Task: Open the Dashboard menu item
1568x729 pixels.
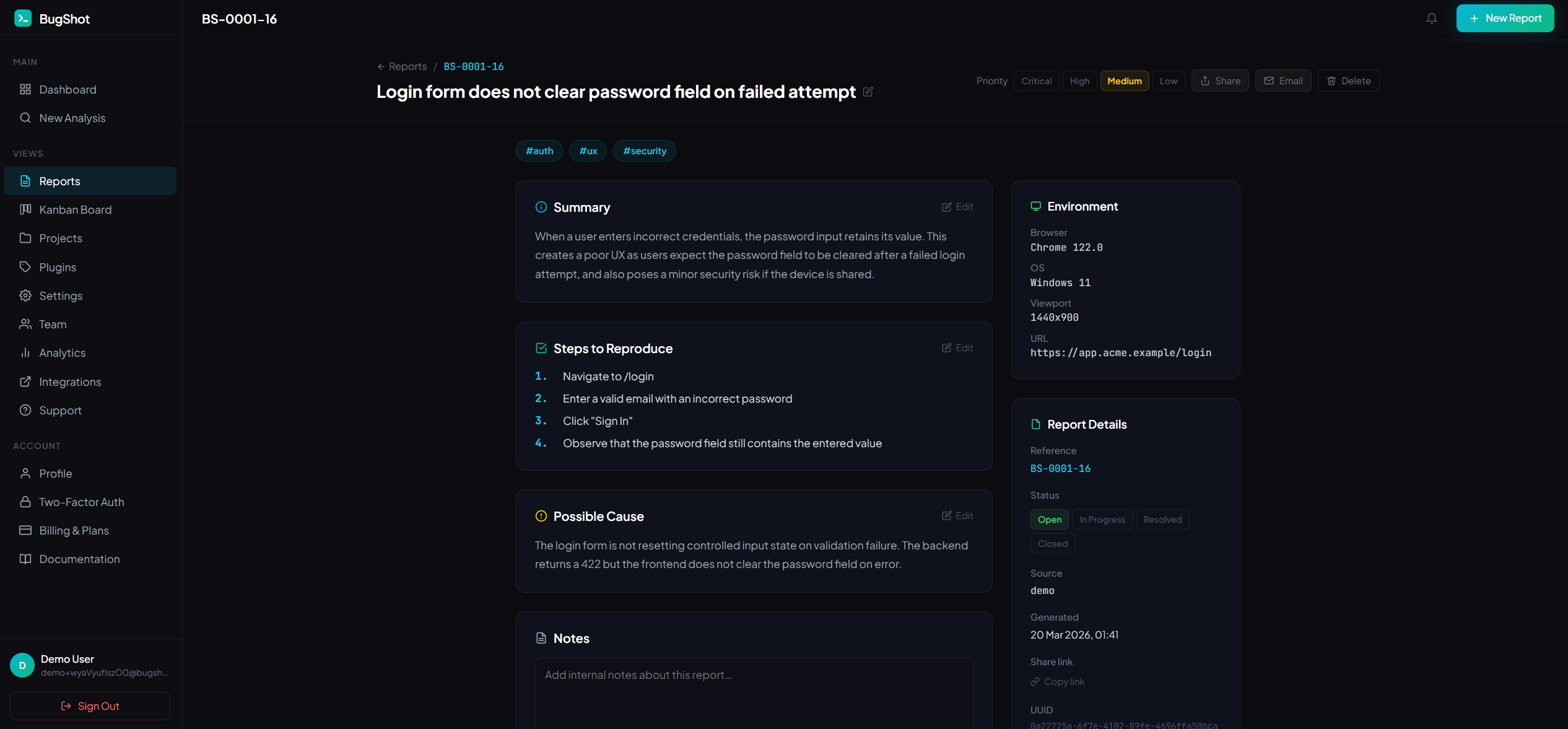Action: click(68, 90)
